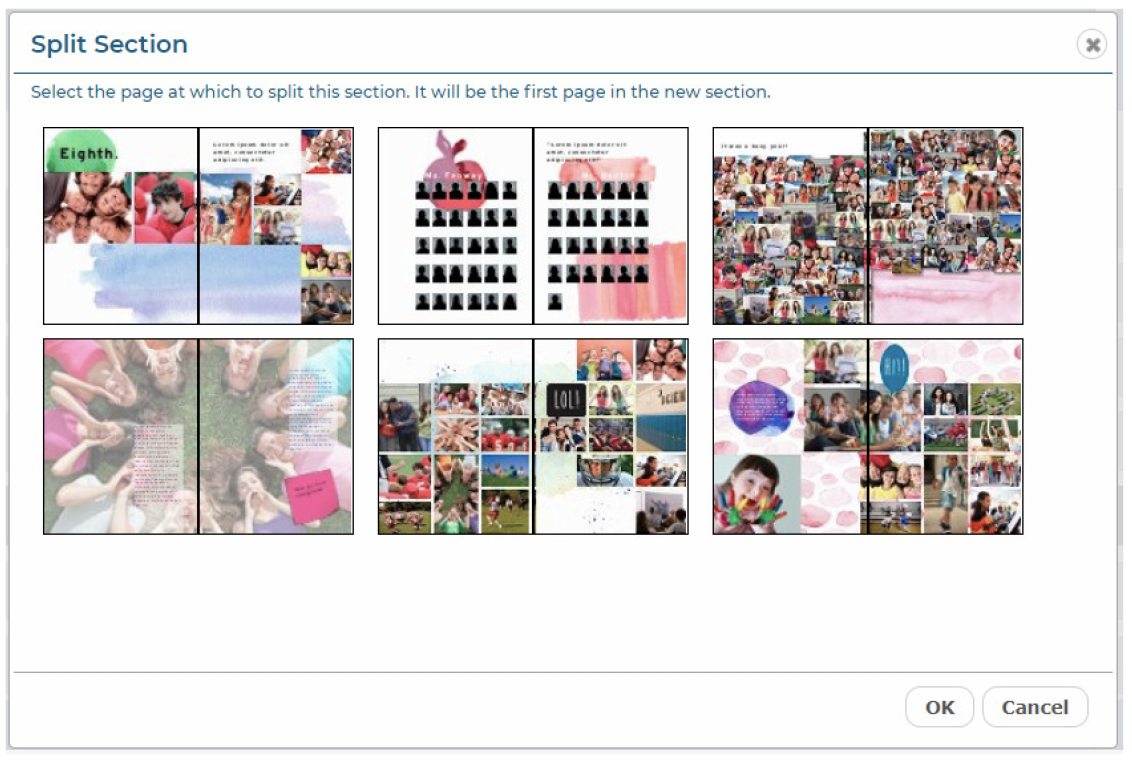Pick the page with the teal Hey! bubble

click(x=945, y=436)
